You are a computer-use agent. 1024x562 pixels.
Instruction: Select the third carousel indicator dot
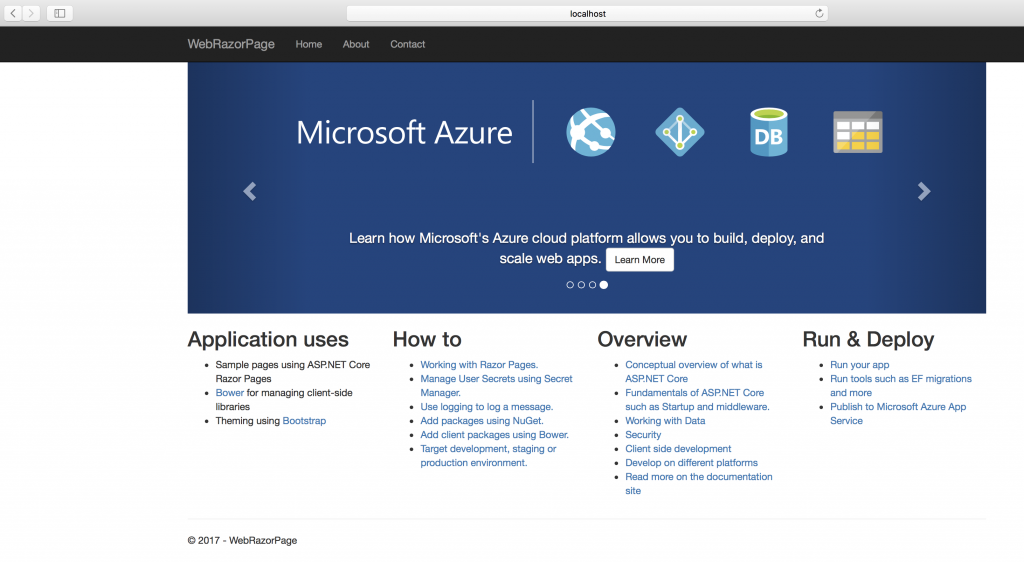click(x=592, y=285)
